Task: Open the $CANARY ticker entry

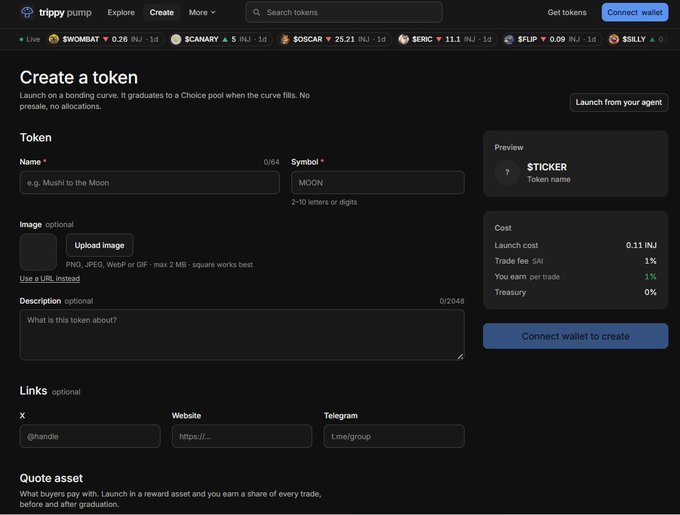Action: [219, 39]
